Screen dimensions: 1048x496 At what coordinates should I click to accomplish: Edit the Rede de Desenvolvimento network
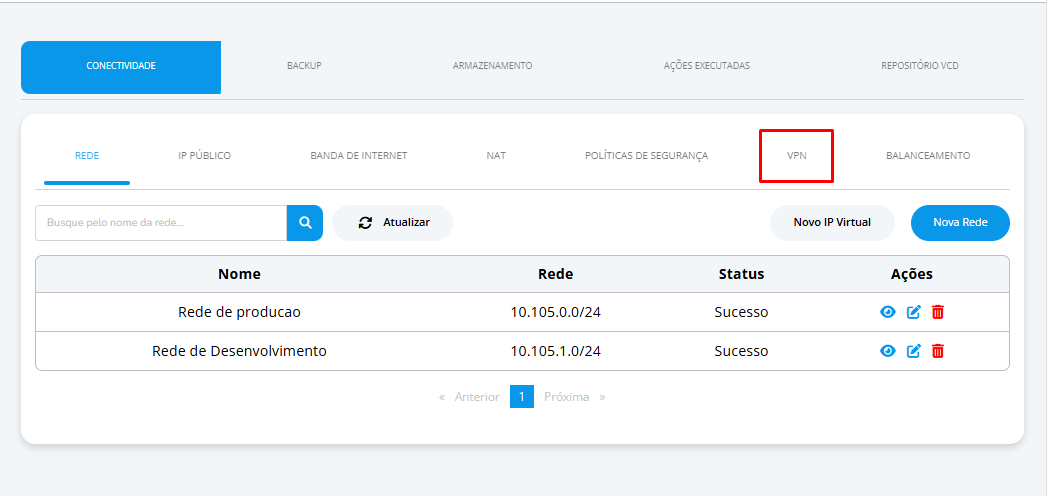pos(914,351)
